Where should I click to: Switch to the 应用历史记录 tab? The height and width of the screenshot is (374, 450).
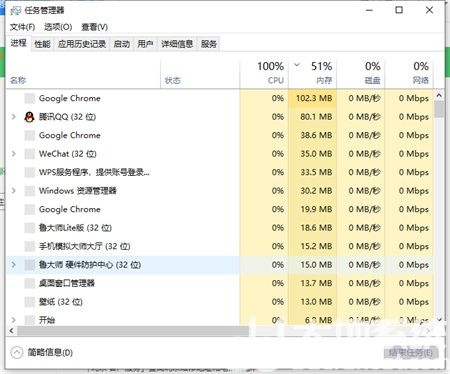click(x=82, y=44)
